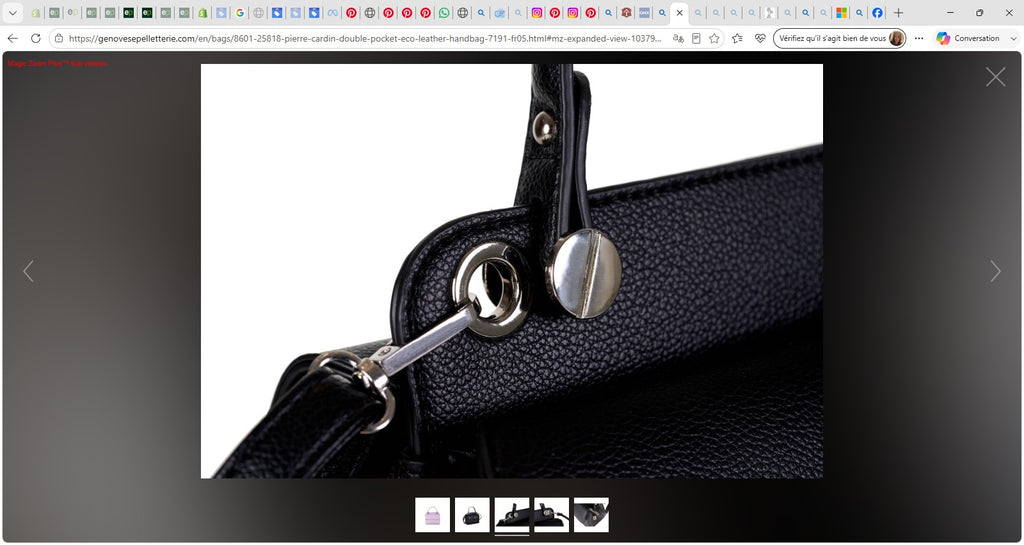
Task: Open browser essentials heartbeat icon
Action: point(760,39)
